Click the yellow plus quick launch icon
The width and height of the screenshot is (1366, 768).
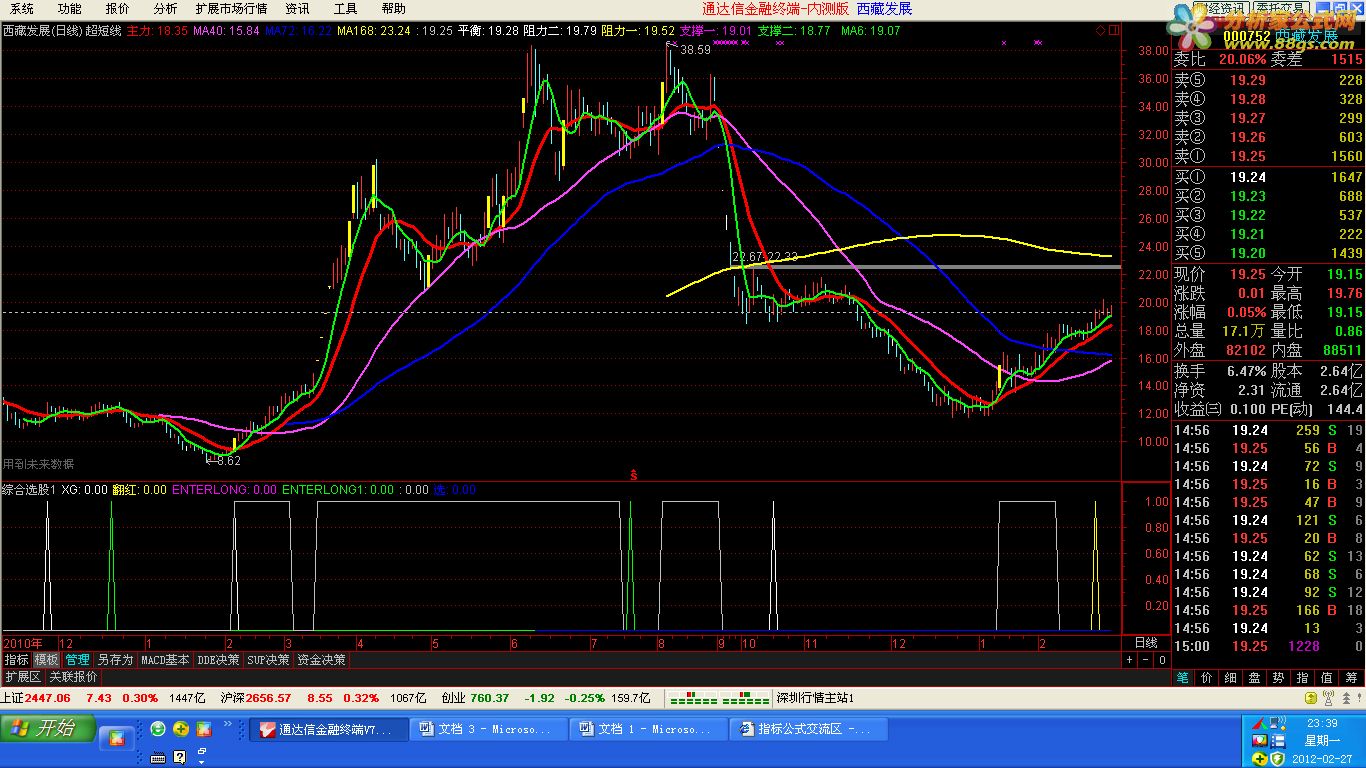point(181,729)
